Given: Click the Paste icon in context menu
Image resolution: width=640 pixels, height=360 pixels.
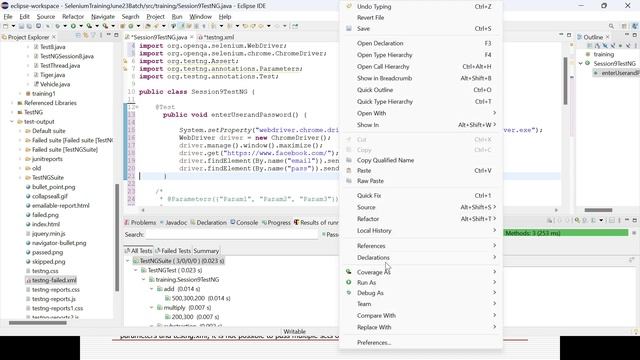Looking at the screenshot, I should pos(349,171).
